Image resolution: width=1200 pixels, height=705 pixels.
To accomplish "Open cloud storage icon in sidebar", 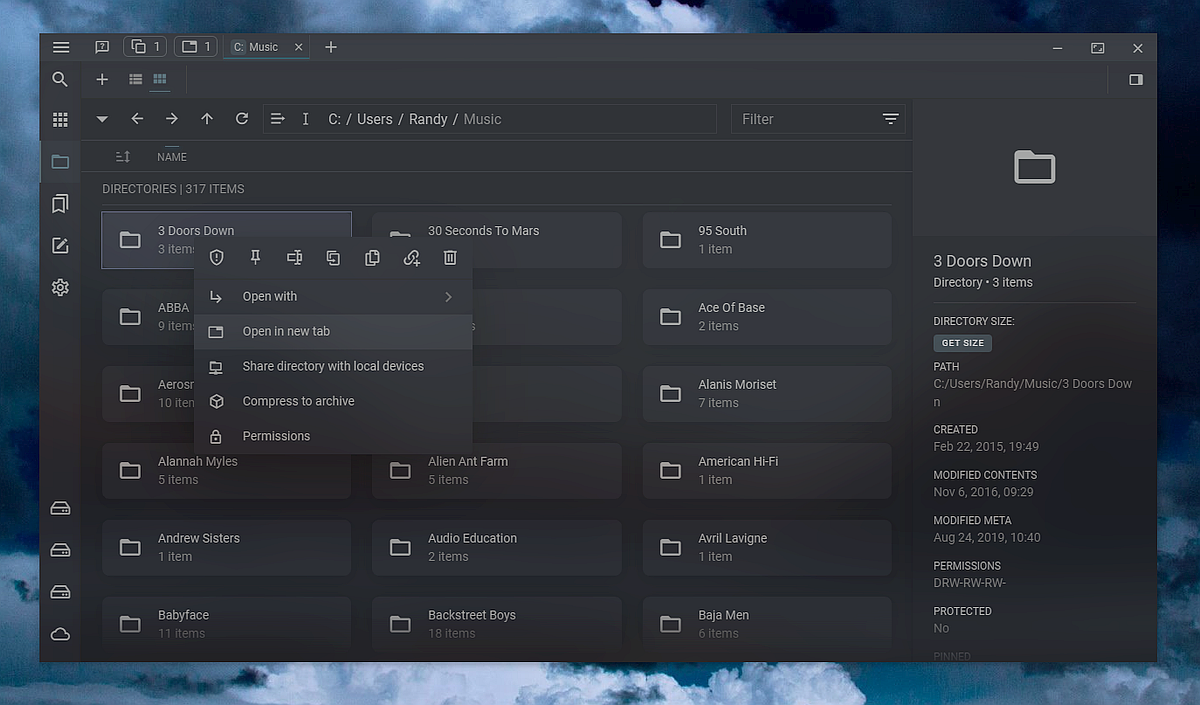I will pos(60,634).
